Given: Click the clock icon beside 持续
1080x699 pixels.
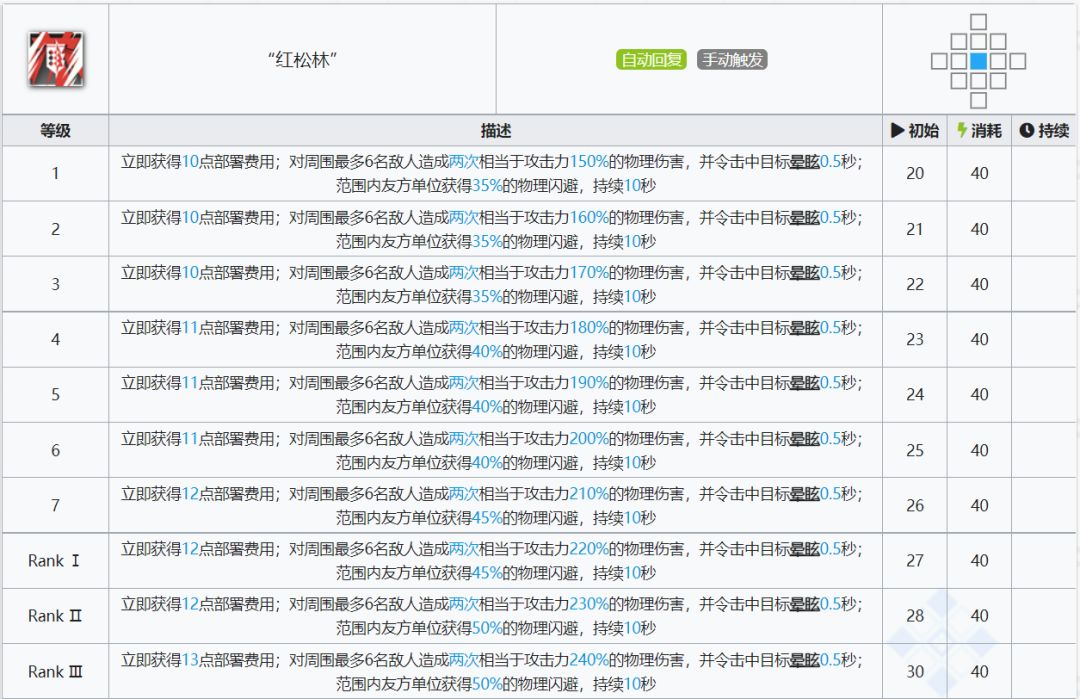Looking at the screenshot, I should (1026, 131).
